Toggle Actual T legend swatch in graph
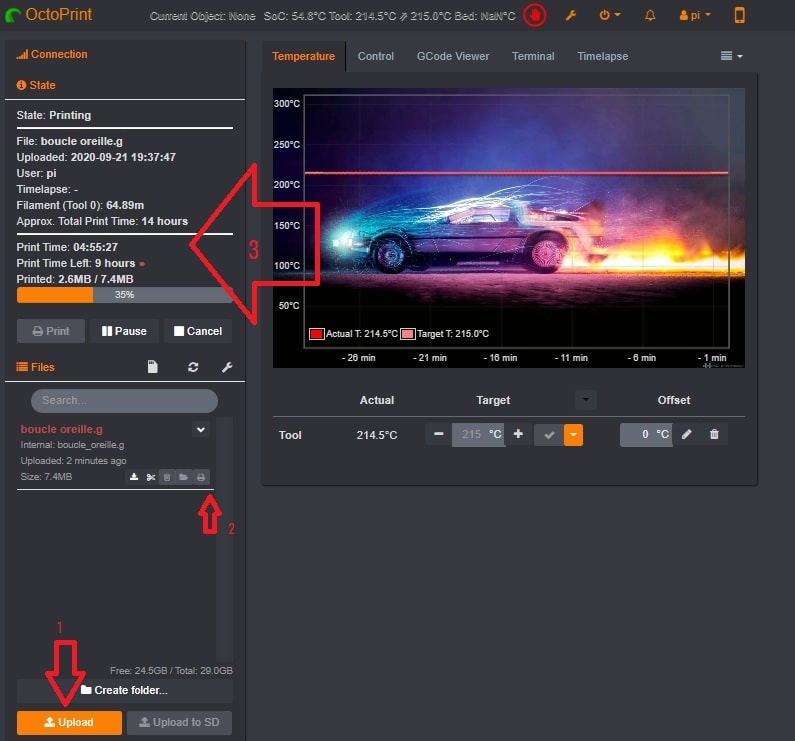The image size is (795, 741). (316, 334)
